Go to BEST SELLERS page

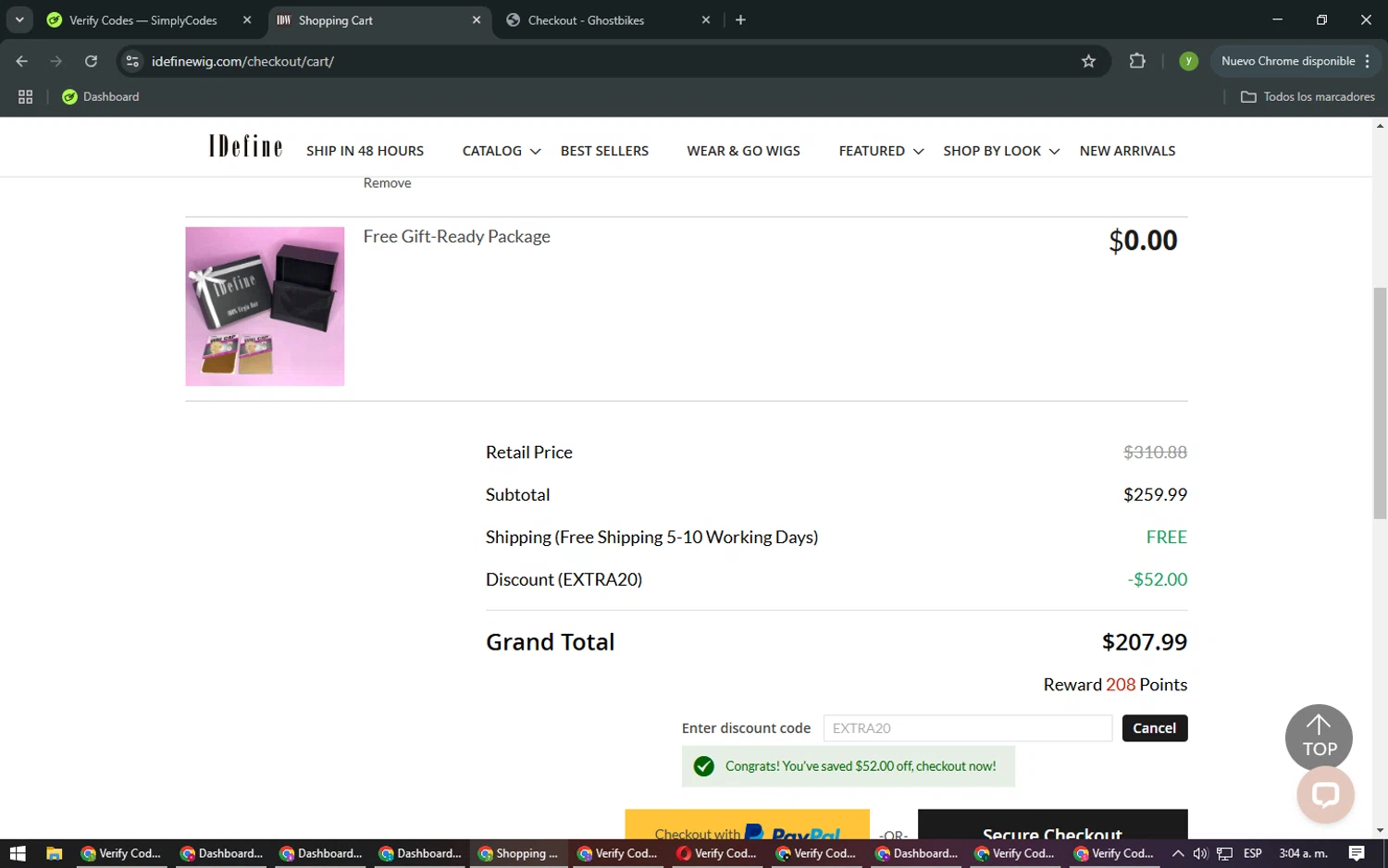[604, 151]
